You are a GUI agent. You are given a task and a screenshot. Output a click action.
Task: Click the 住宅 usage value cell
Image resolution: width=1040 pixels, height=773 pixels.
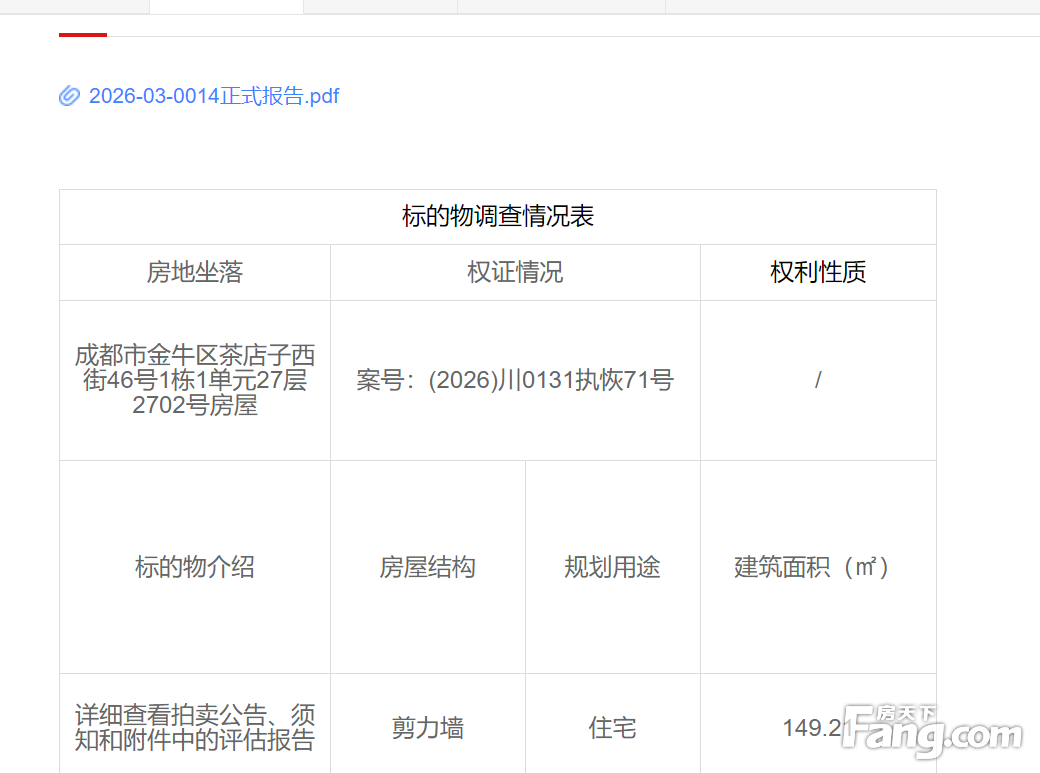click(x=612, y=728)
